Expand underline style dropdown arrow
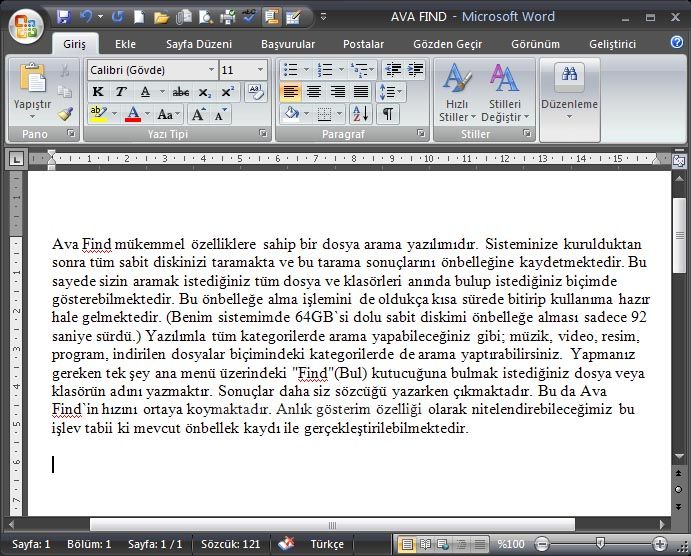The height and width of the screenshot is (556, 691). click(162, 92)
